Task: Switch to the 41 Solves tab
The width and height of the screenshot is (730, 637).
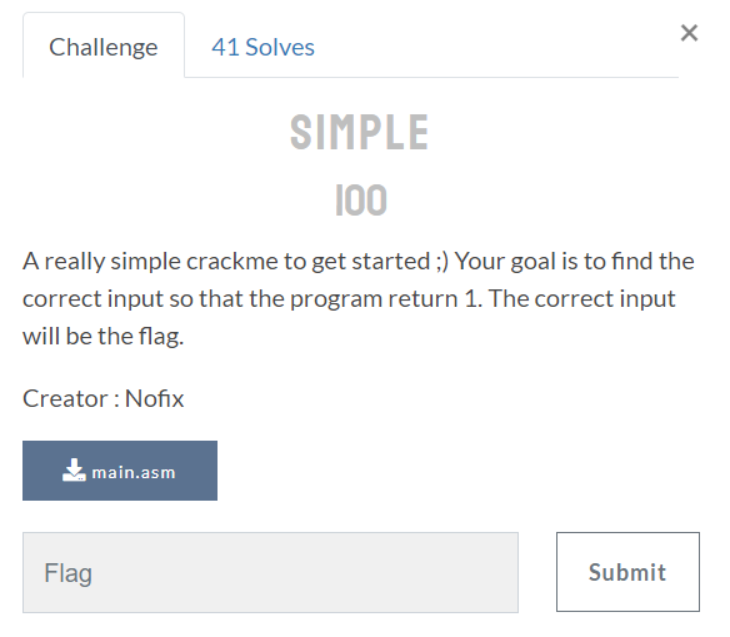Action: click(263, 47)
